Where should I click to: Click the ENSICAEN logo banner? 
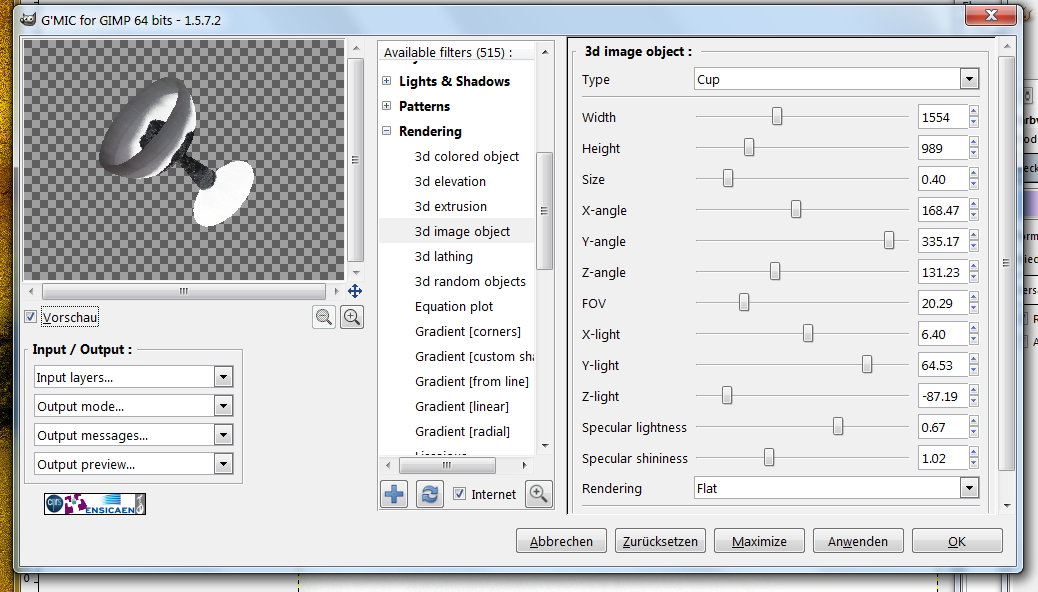pos(95,504)
